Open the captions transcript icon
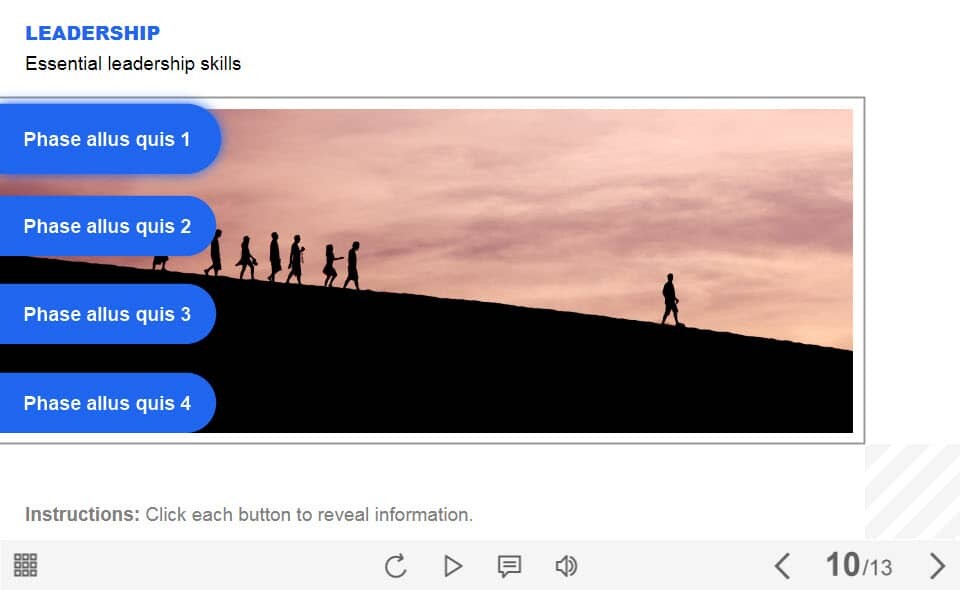 coord(509,566)
